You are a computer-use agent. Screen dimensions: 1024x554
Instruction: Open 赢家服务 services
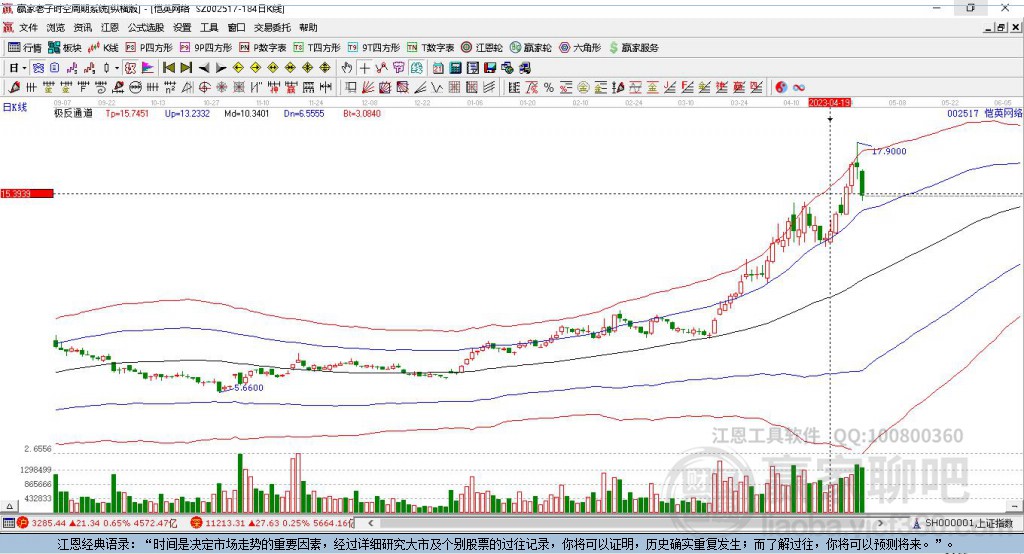pyautogui.click(x=634, y=48)
